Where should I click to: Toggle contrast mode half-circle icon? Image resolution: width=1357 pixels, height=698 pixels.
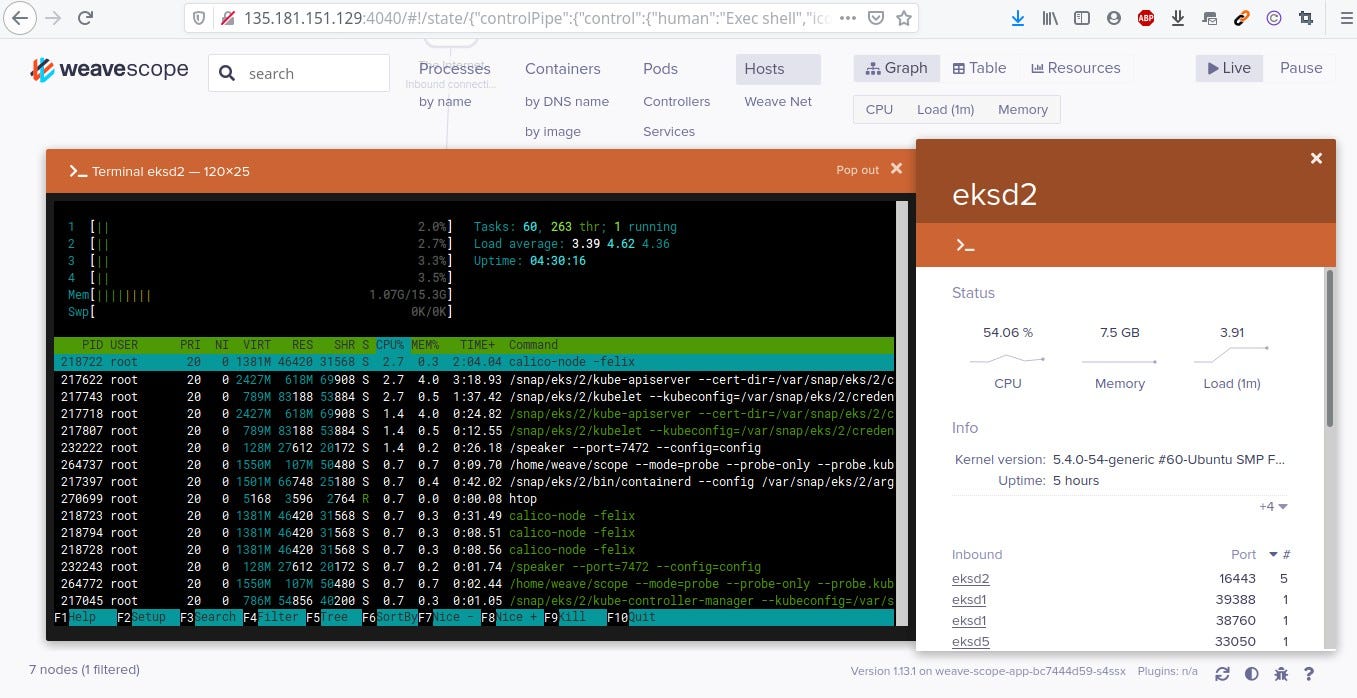1251,674
